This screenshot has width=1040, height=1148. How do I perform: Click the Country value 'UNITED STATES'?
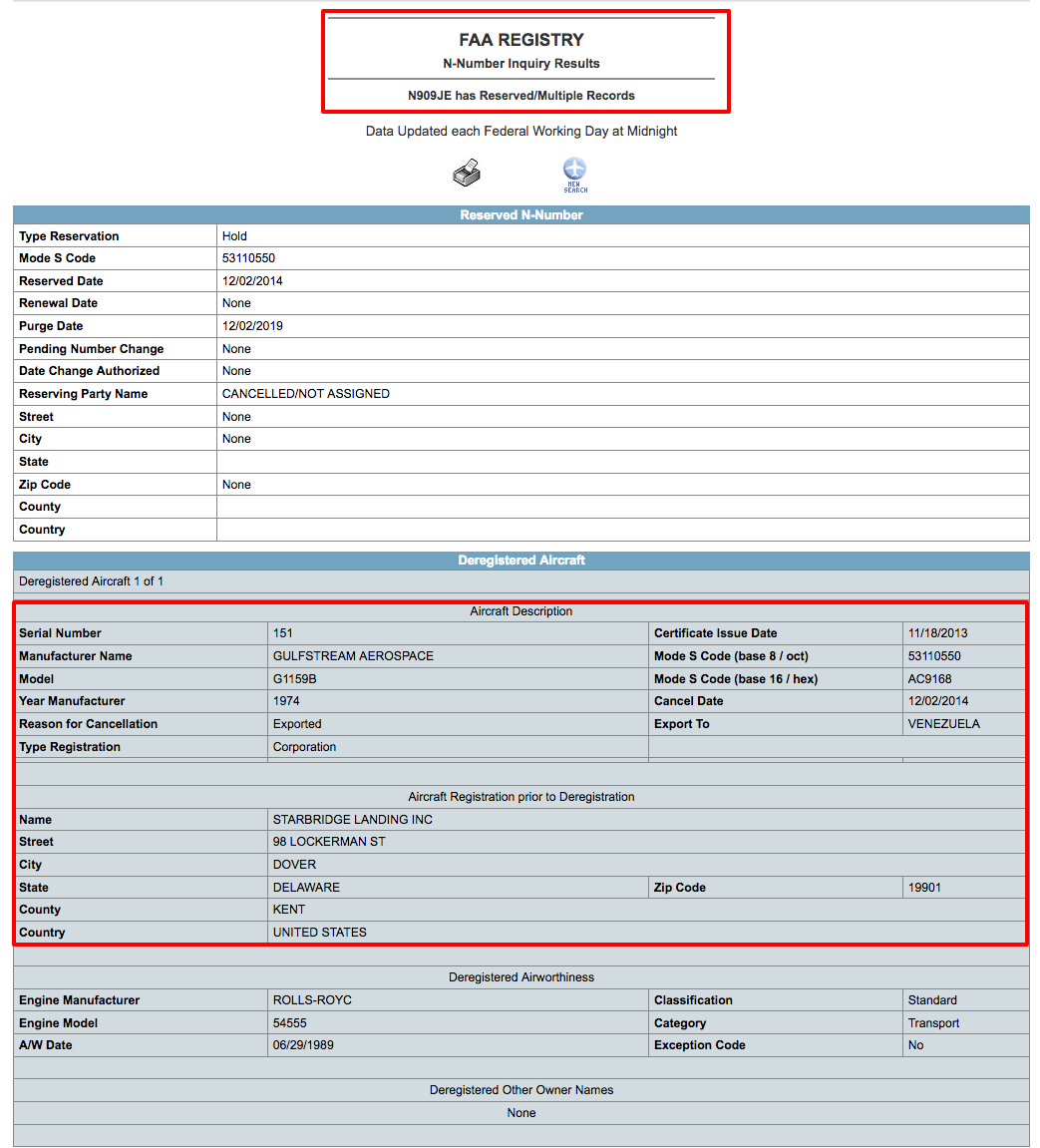320,932
